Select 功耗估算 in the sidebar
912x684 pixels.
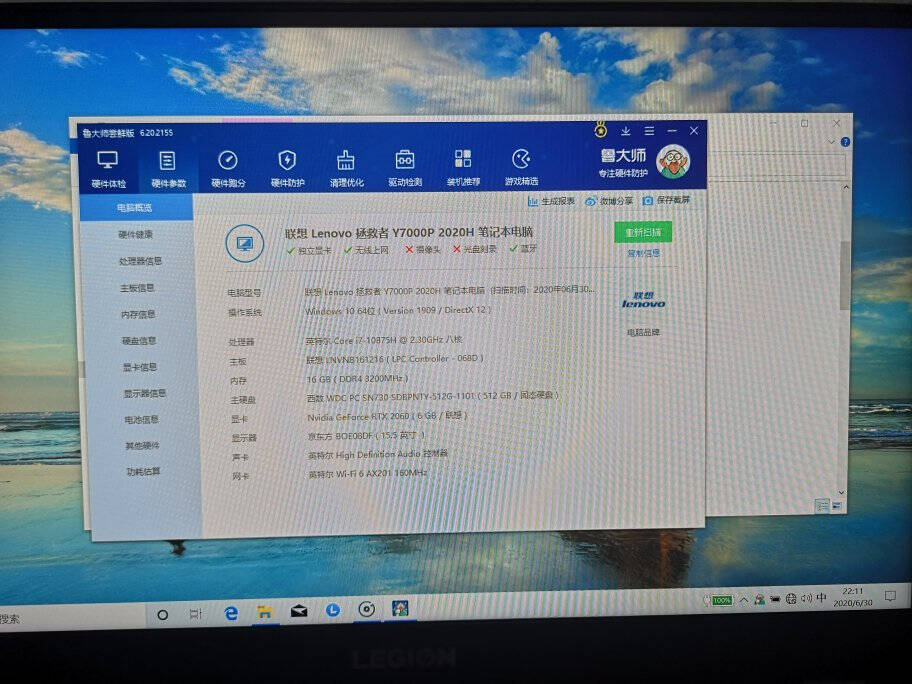(x=144, y=472)
